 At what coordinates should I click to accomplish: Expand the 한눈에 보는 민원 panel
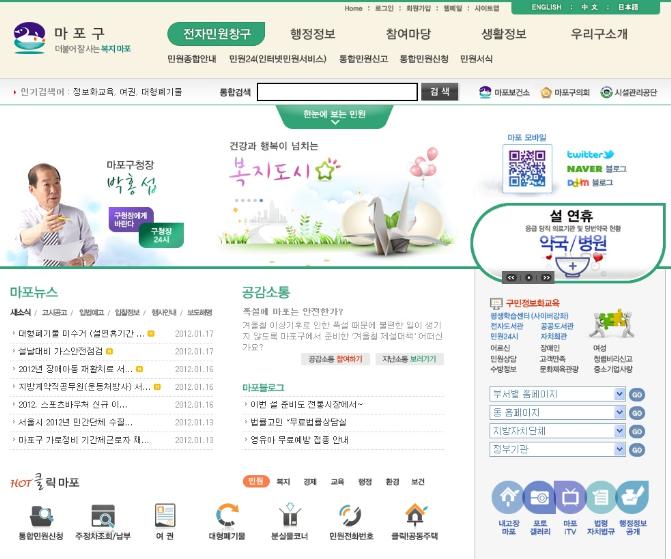click(334, 116)
